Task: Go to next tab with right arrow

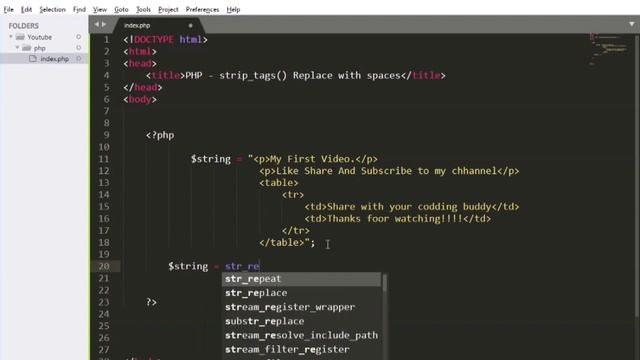Action: (x=104, y=24)
